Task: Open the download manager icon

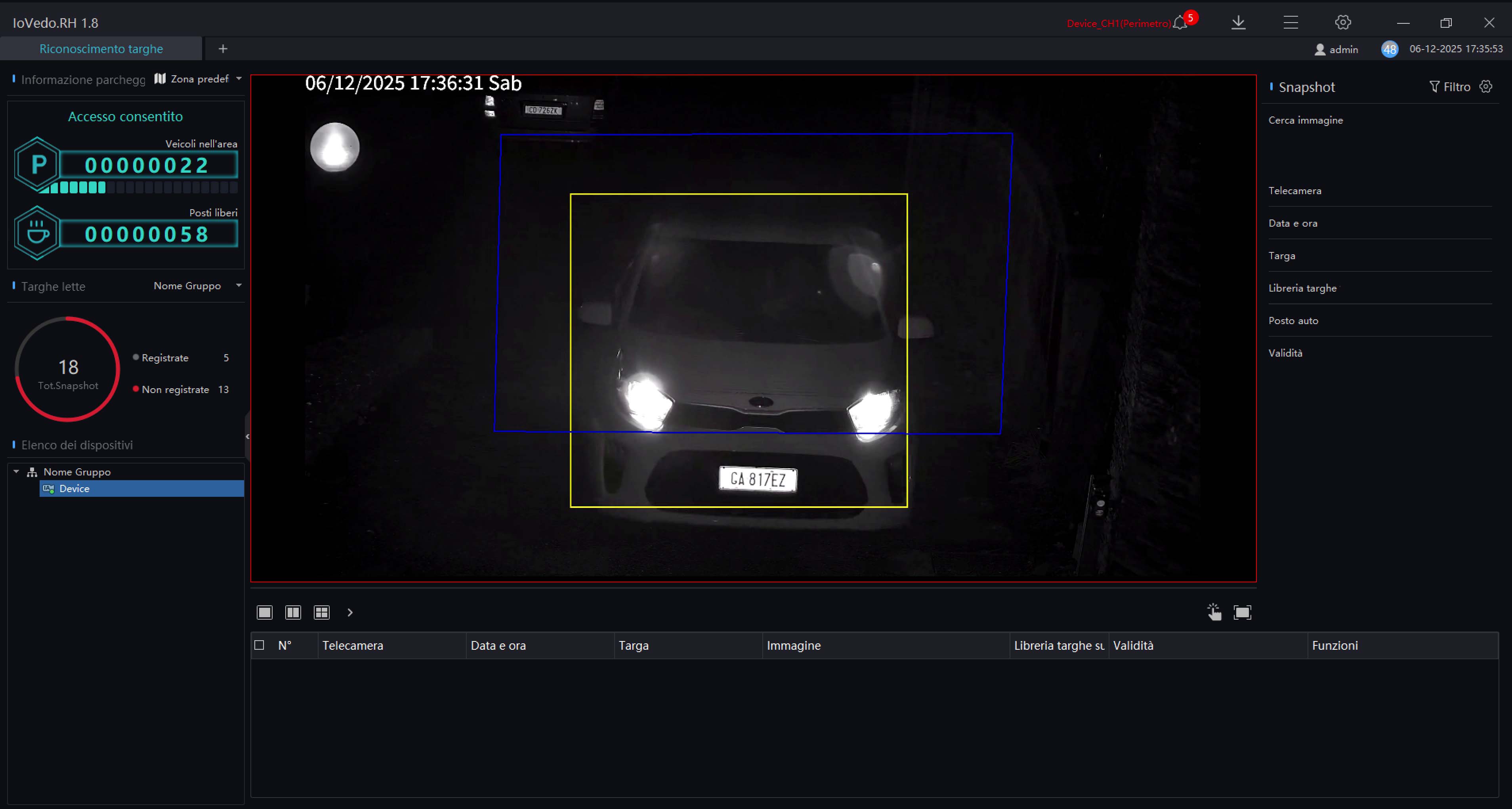Action: (1239, 23)
